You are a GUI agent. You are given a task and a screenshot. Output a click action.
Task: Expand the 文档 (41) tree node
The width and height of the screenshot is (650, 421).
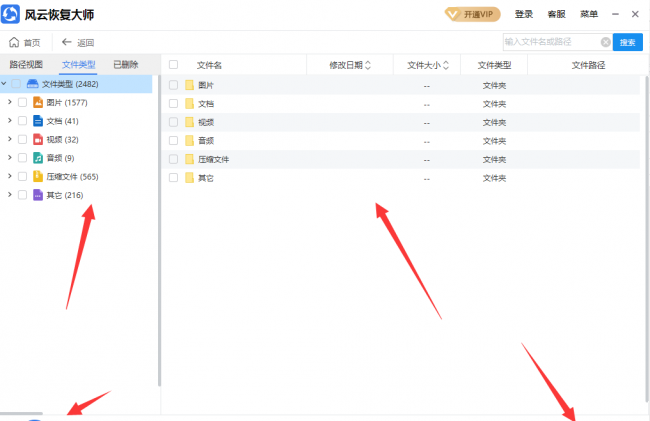10,120
